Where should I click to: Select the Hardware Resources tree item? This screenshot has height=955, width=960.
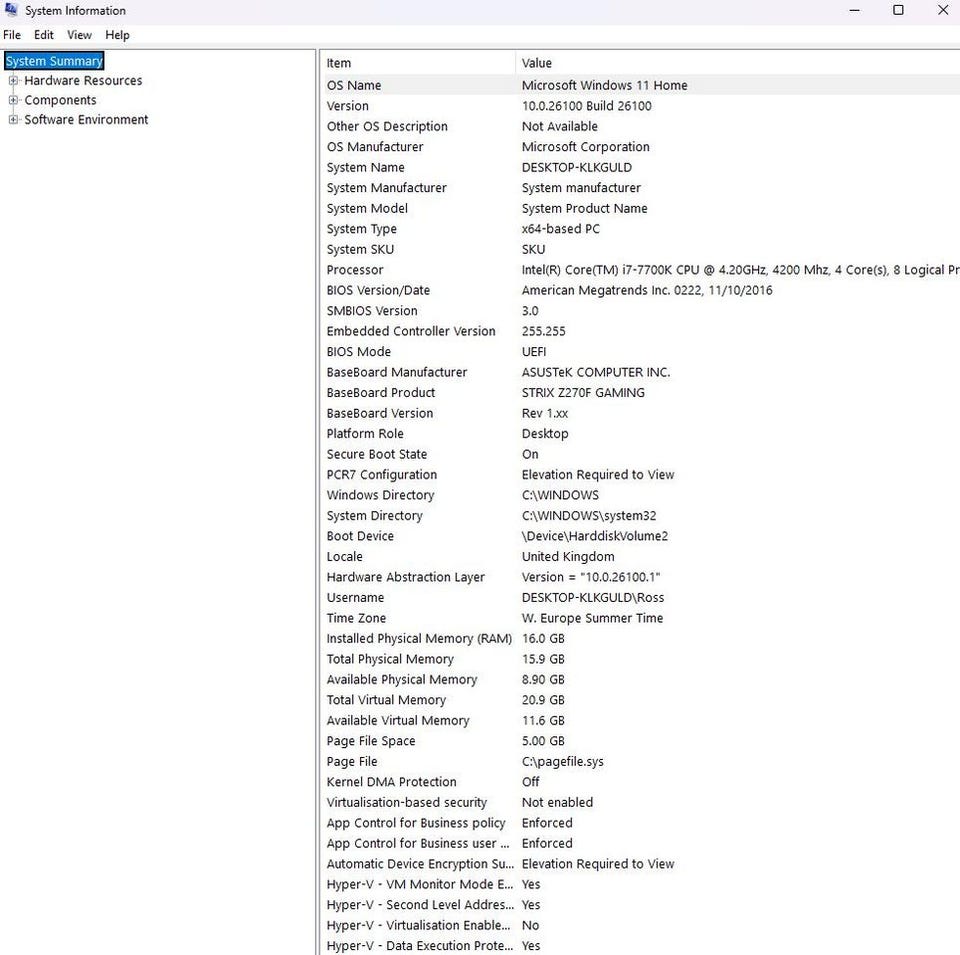pyautogui.click(x=83, y=81)
